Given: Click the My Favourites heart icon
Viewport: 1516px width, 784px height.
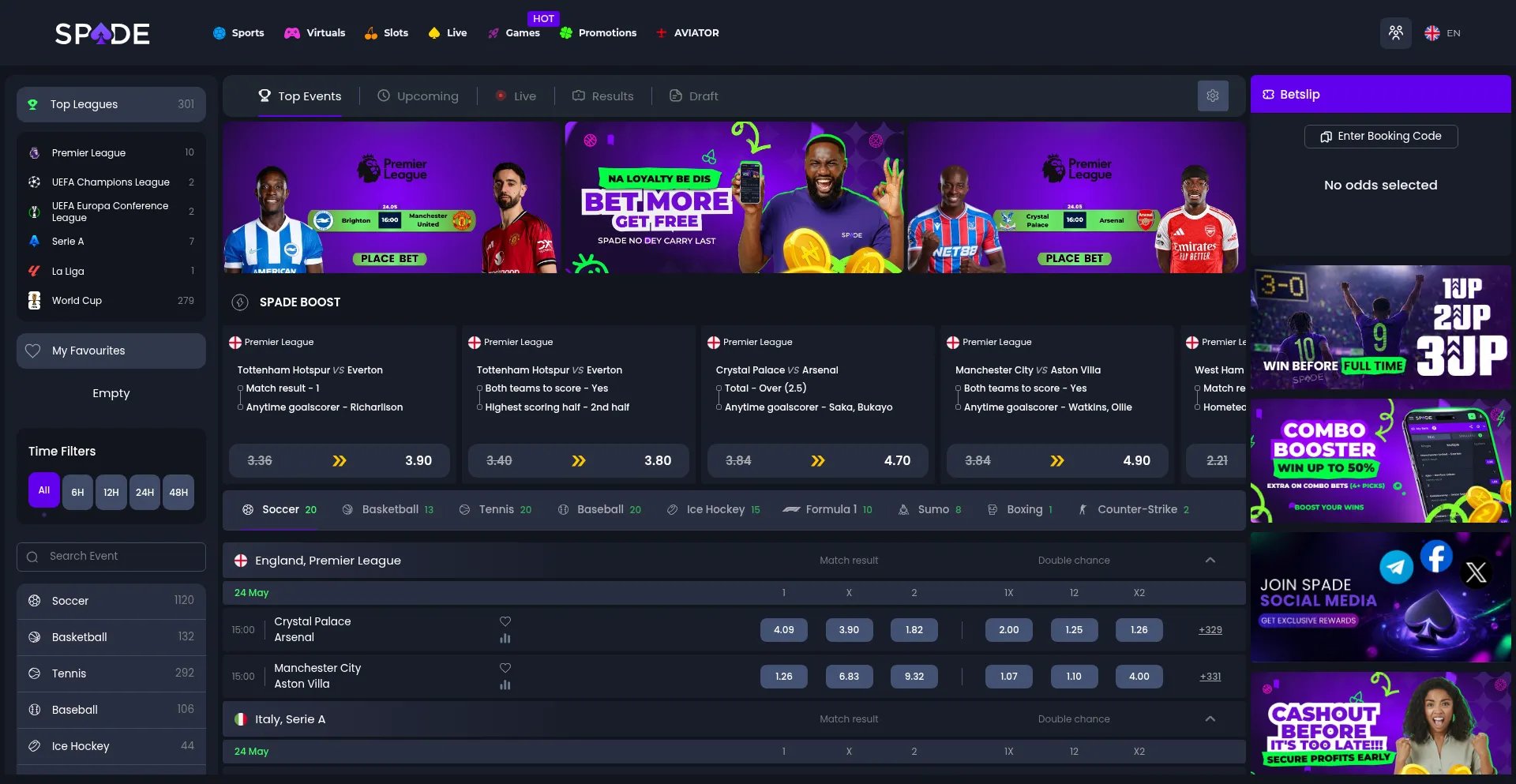Looking at the screenshot, I should pyautogui.click(x=33, y=351).
